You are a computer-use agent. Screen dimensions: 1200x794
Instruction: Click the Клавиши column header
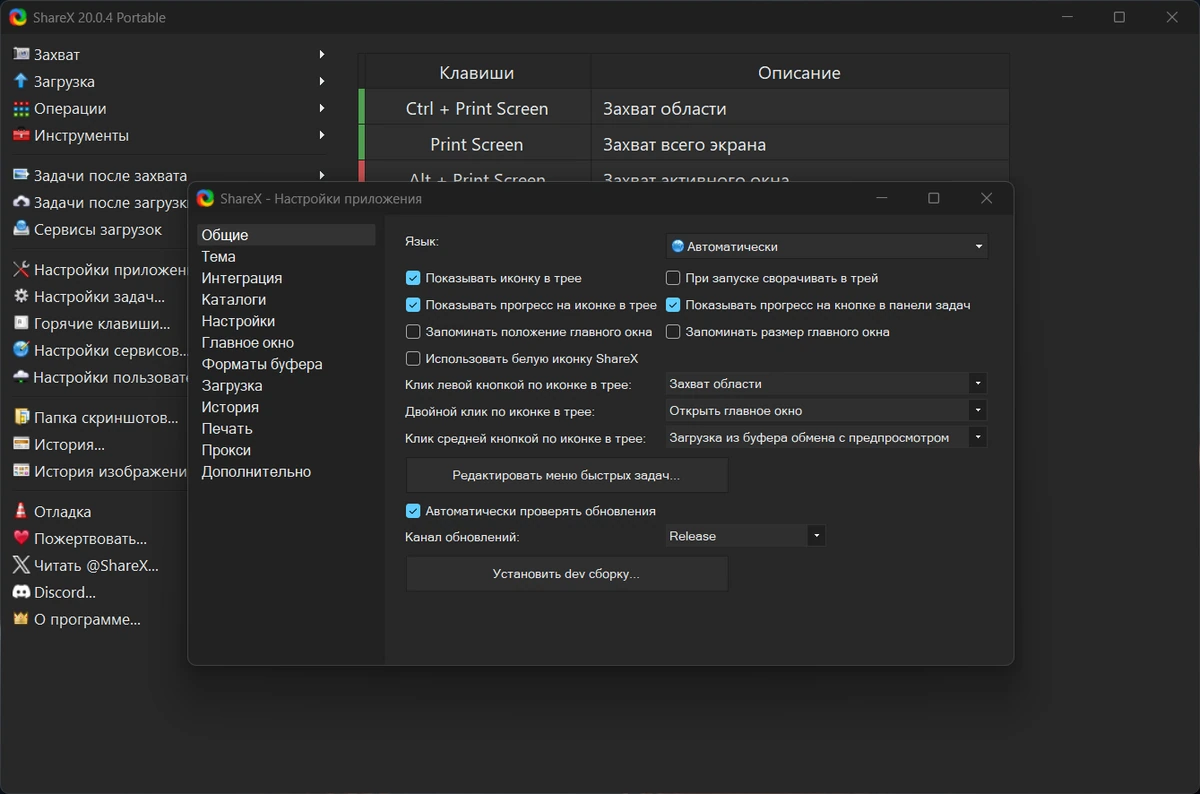tap(477, 73)
